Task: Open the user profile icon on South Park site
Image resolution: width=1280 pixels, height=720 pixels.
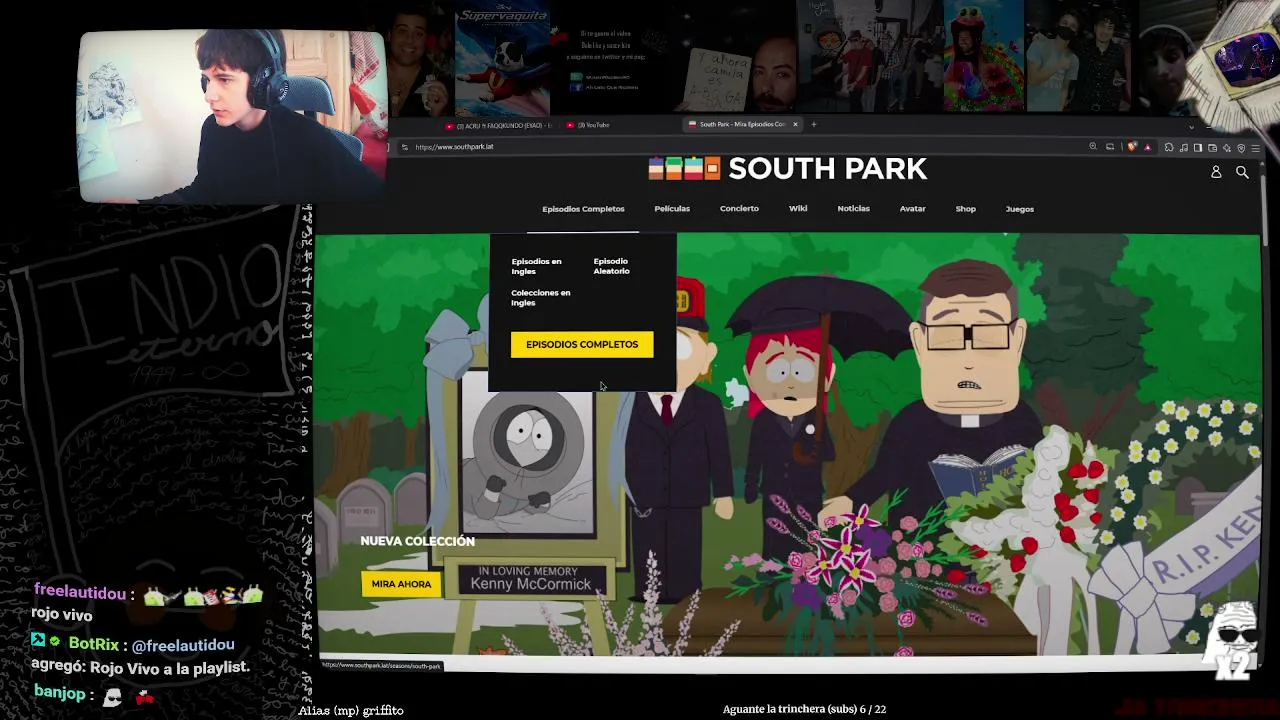Action: tap(1216, 172)
